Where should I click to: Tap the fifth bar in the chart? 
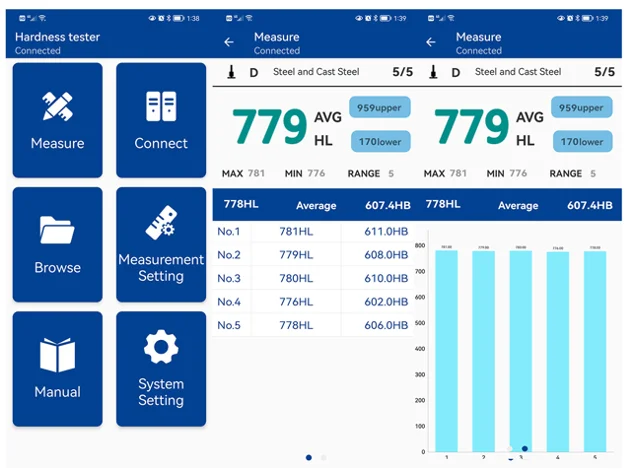point(595,351)
